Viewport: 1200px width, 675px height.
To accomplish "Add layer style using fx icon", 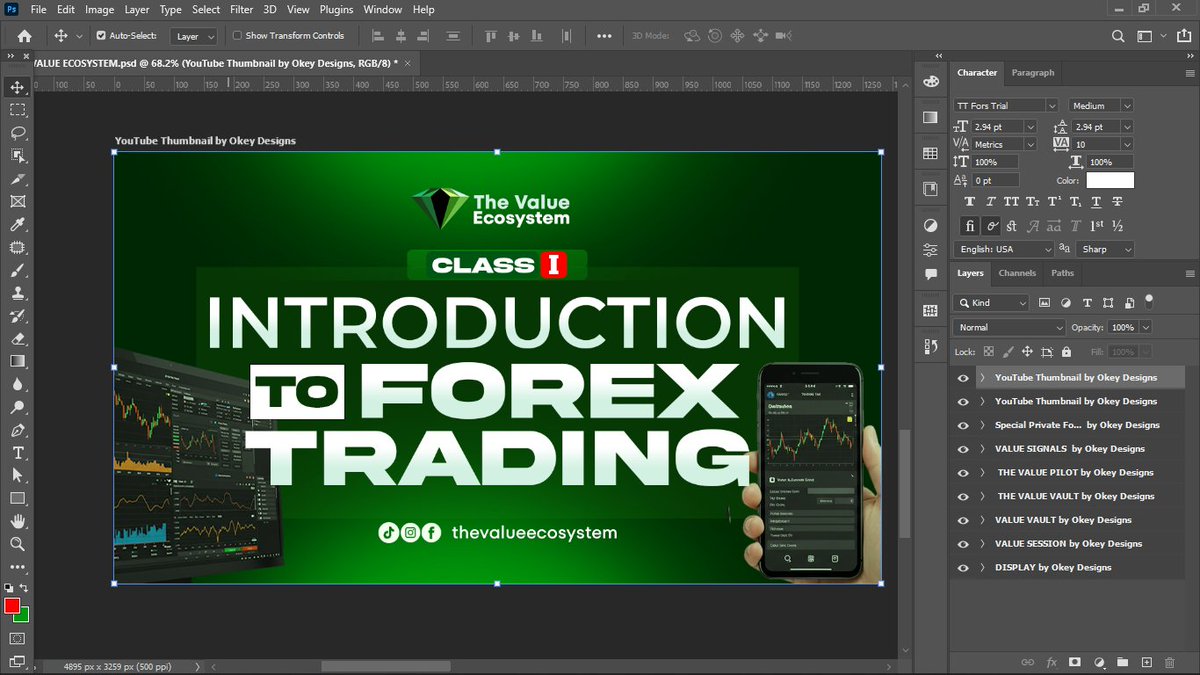I will tap(1051, 662).
